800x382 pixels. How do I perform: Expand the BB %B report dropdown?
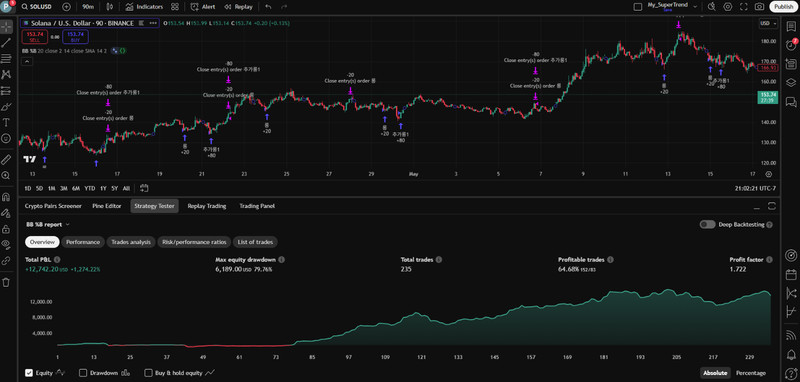tap(48, 224)
